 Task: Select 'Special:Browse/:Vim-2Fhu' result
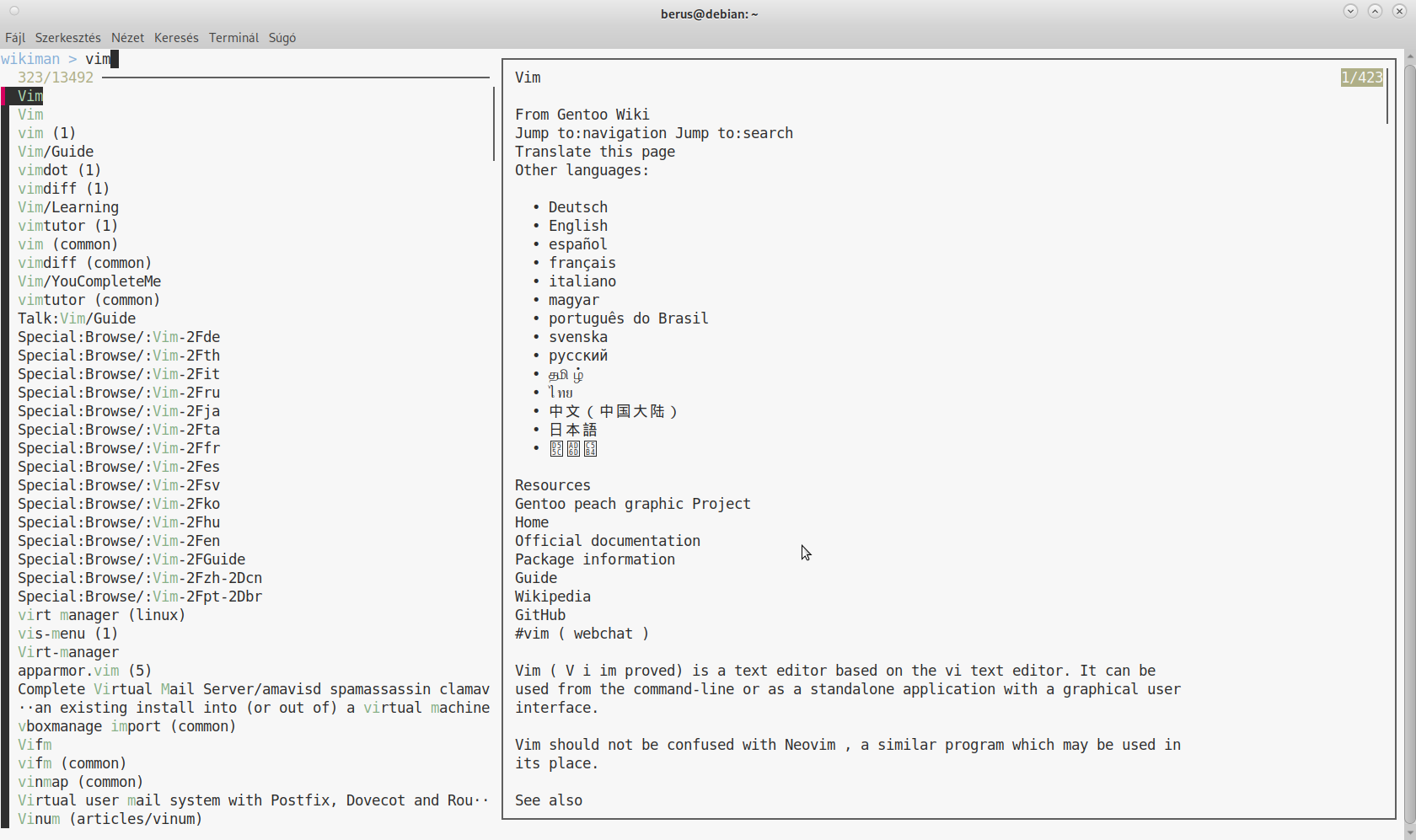[x=119, y=522]
